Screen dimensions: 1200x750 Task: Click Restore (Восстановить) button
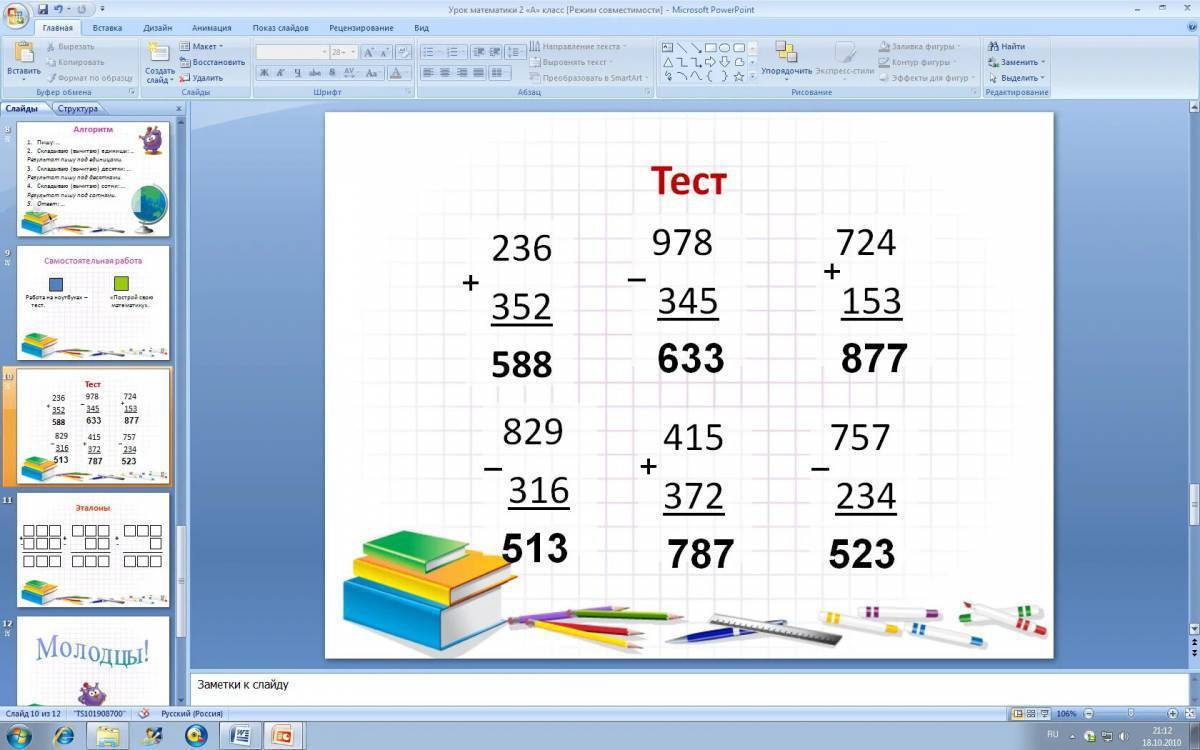(x=211, y=62)
